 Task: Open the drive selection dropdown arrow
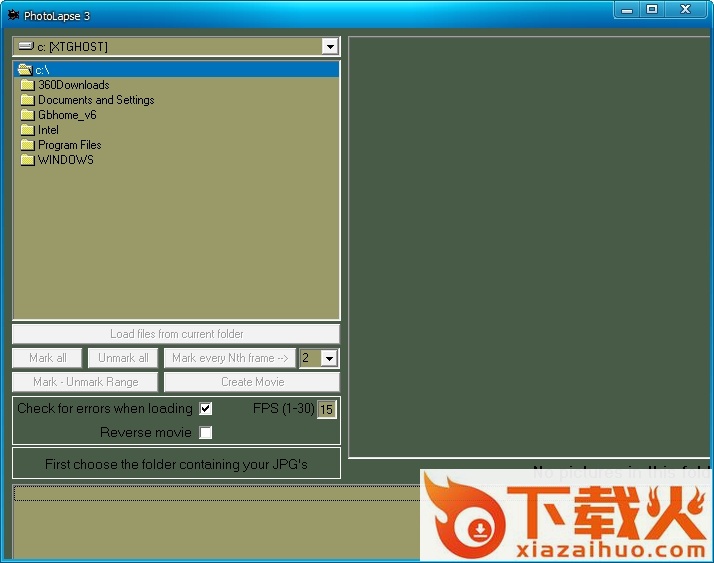click(330, 46)
